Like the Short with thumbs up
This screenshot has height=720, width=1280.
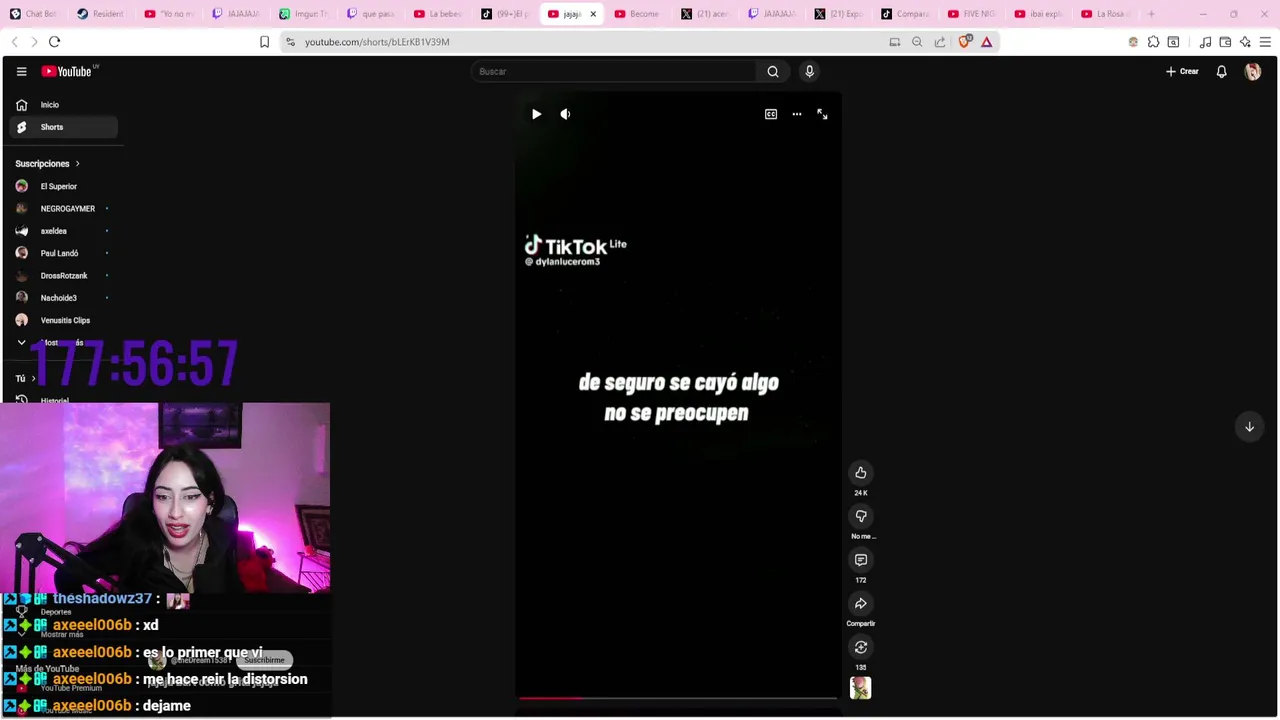[861, 472]
